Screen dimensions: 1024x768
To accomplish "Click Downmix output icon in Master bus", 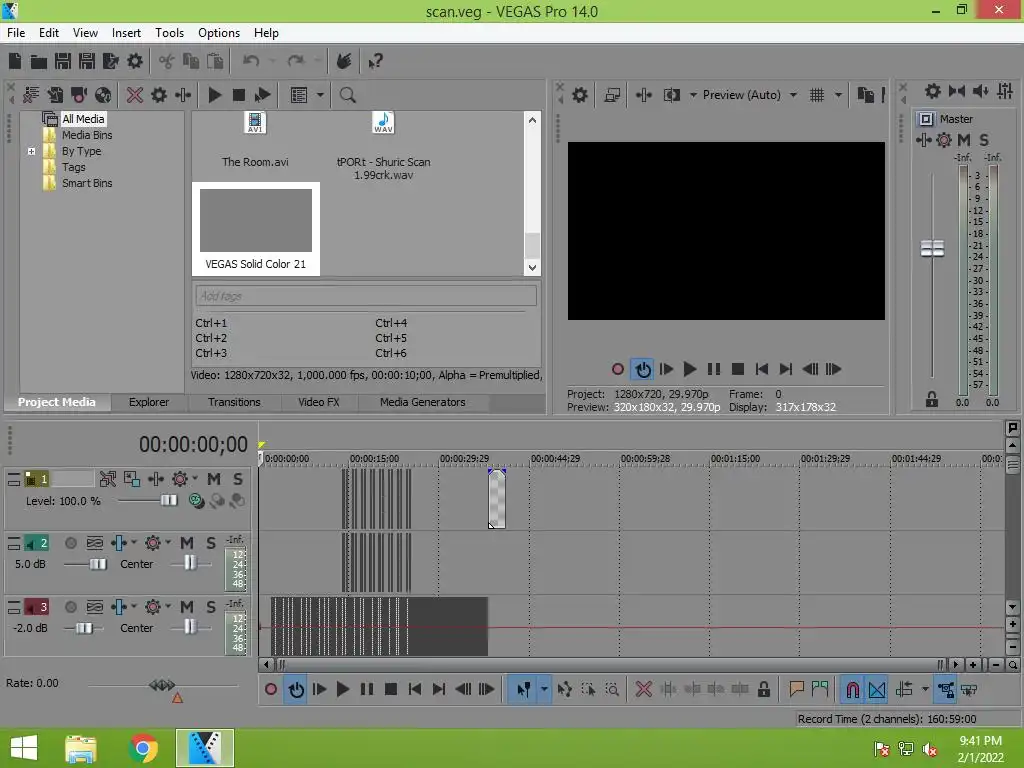I will click(x=957, y=91).
